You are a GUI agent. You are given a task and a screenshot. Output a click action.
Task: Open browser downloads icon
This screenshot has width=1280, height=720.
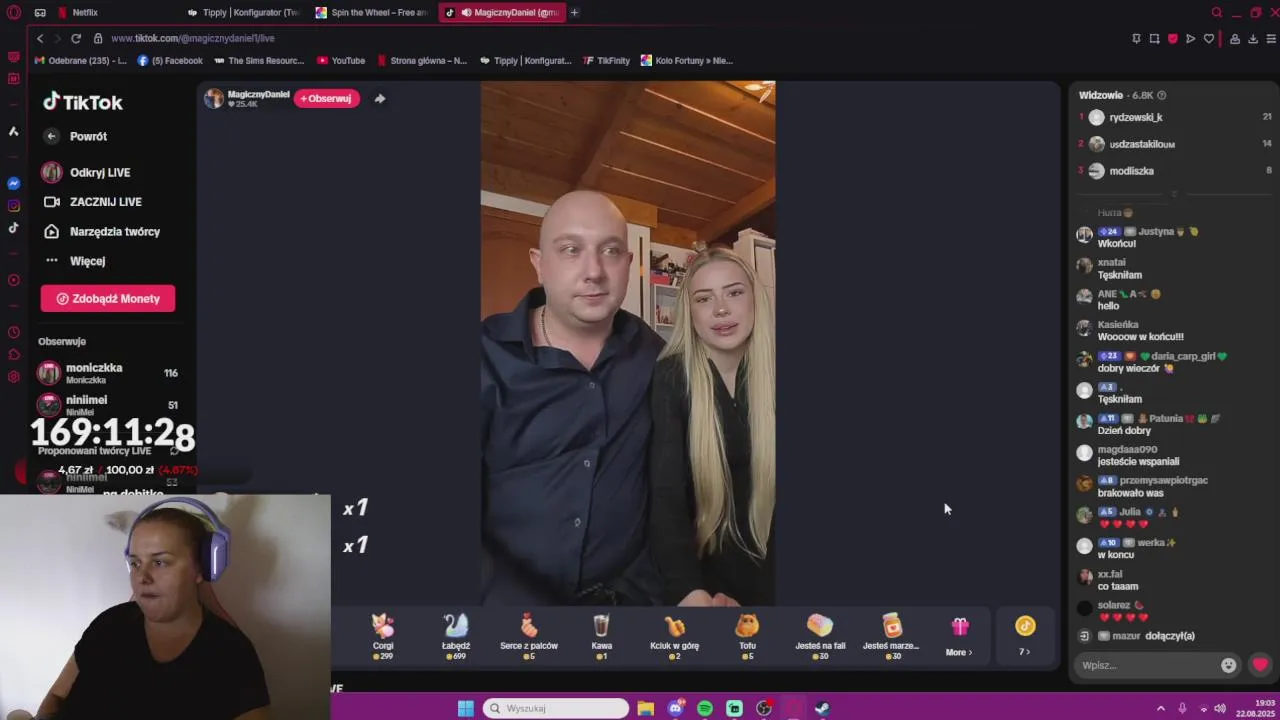[1252, 38]
